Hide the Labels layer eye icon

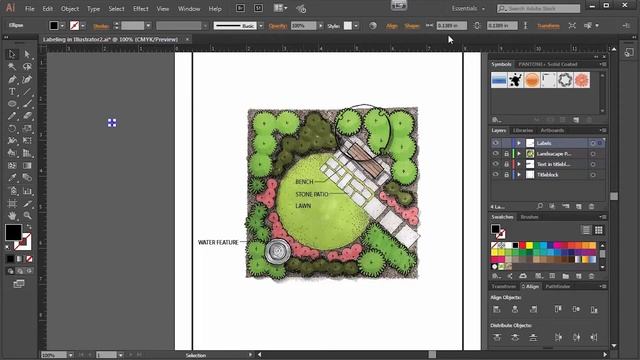496,143
